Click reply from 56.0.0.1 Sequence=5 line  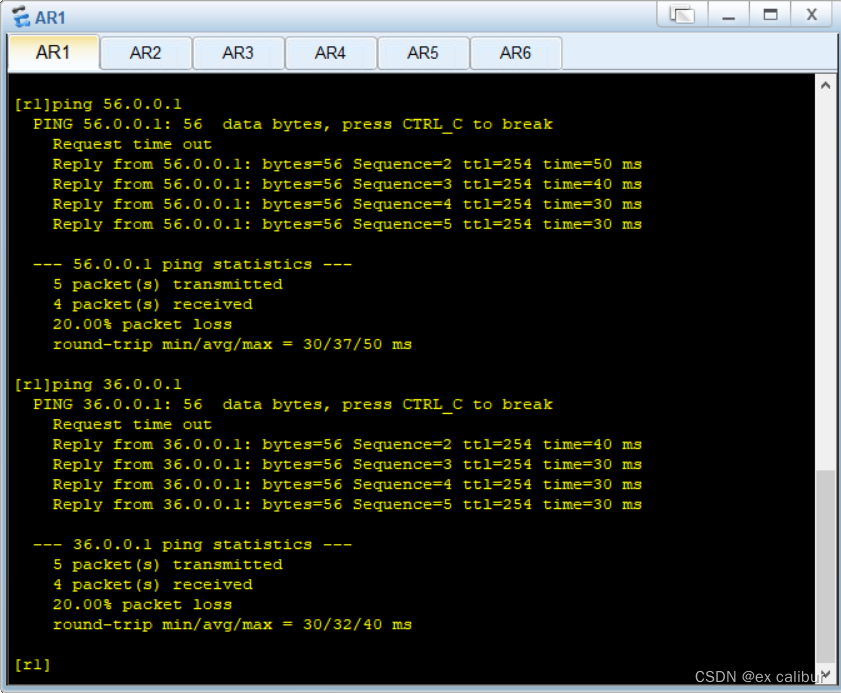click(x=347, y=224)
